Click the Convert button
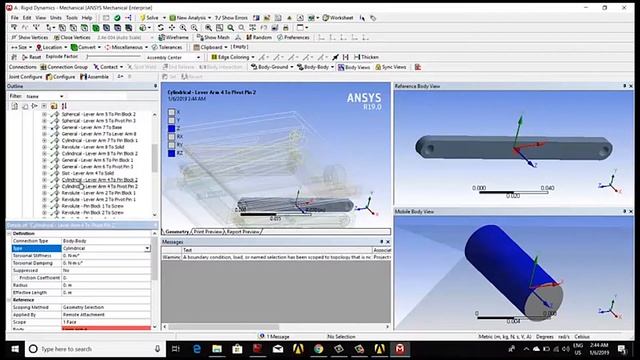Image resolution: width=640 pixels, height=360 pixels. coord(85,47)
